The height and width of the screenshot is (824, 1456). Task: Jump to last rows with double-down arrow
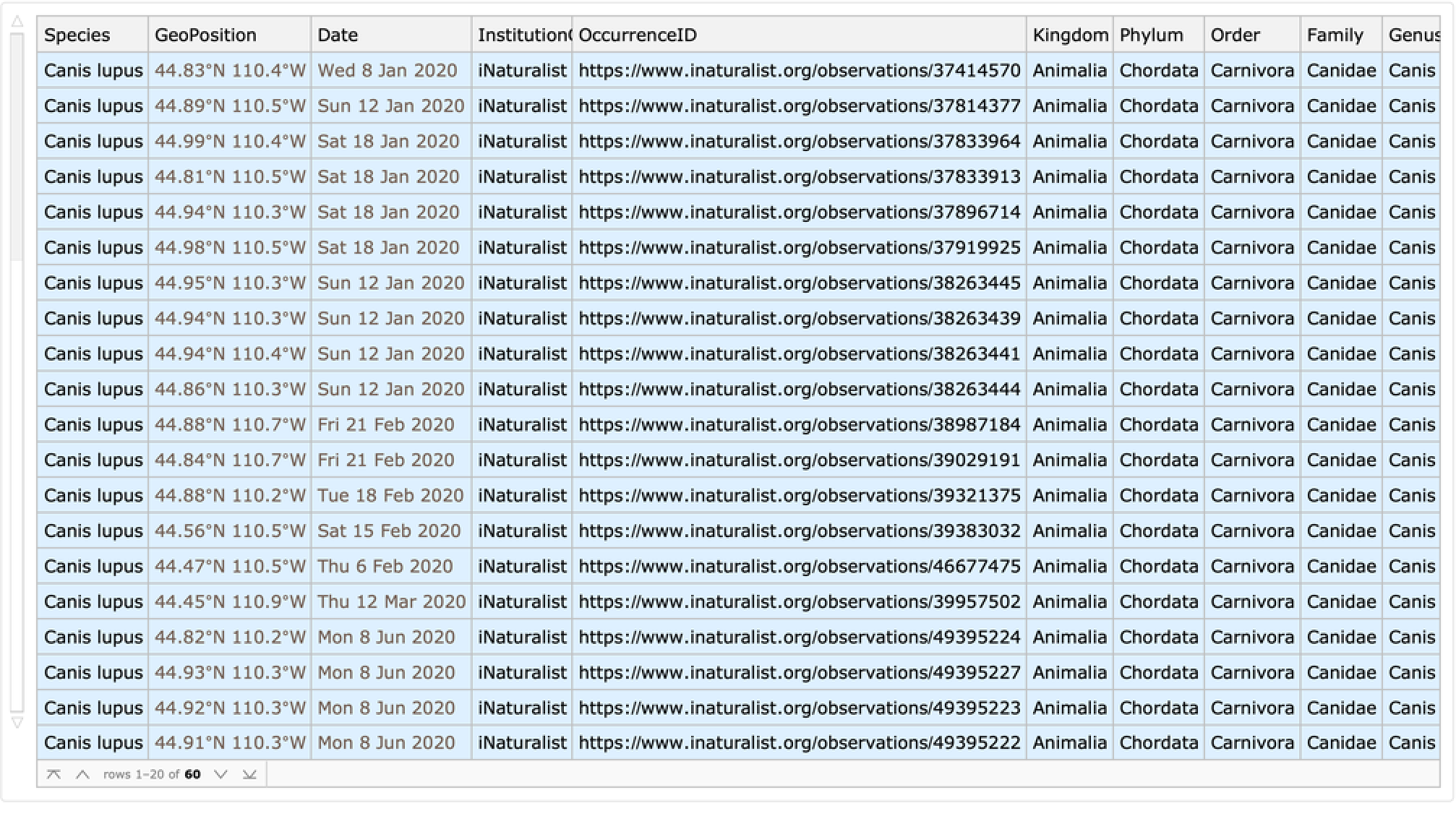point(249,774)
